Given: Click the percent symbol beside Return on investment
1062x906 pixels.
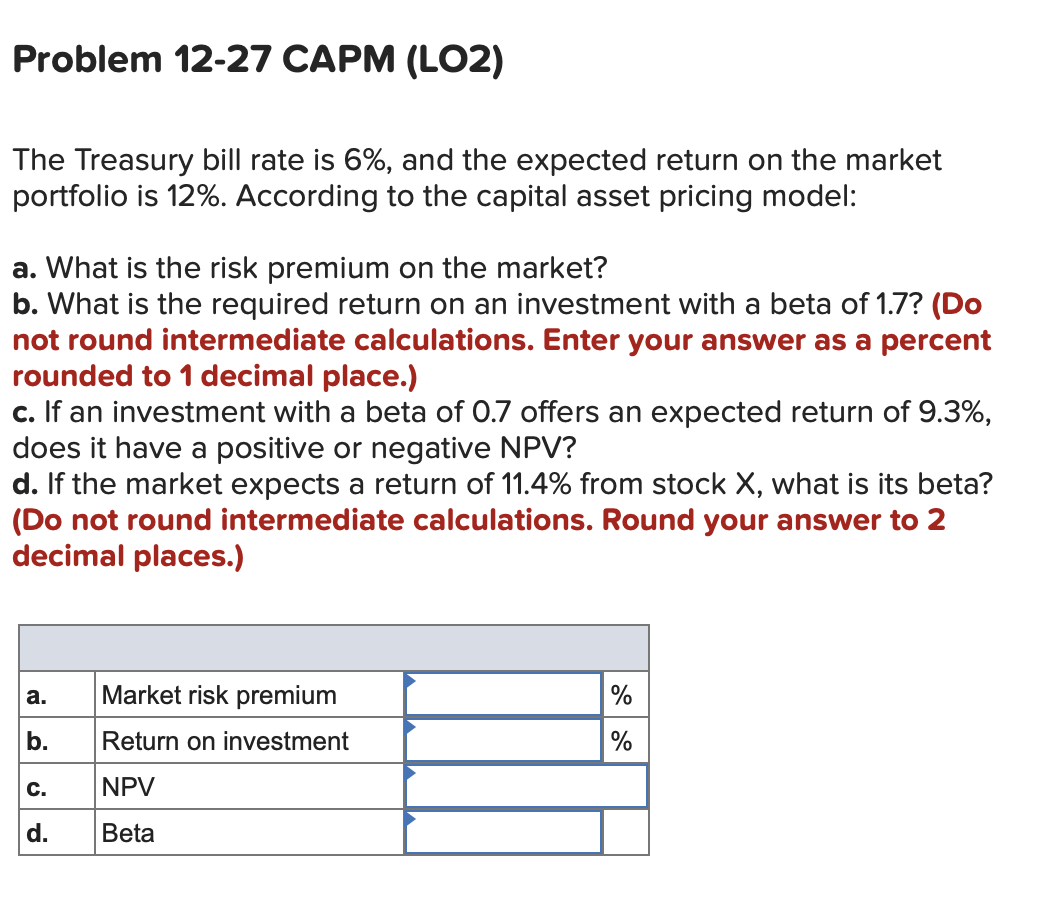Looking at the screenshot, I should tap(621, 739).
